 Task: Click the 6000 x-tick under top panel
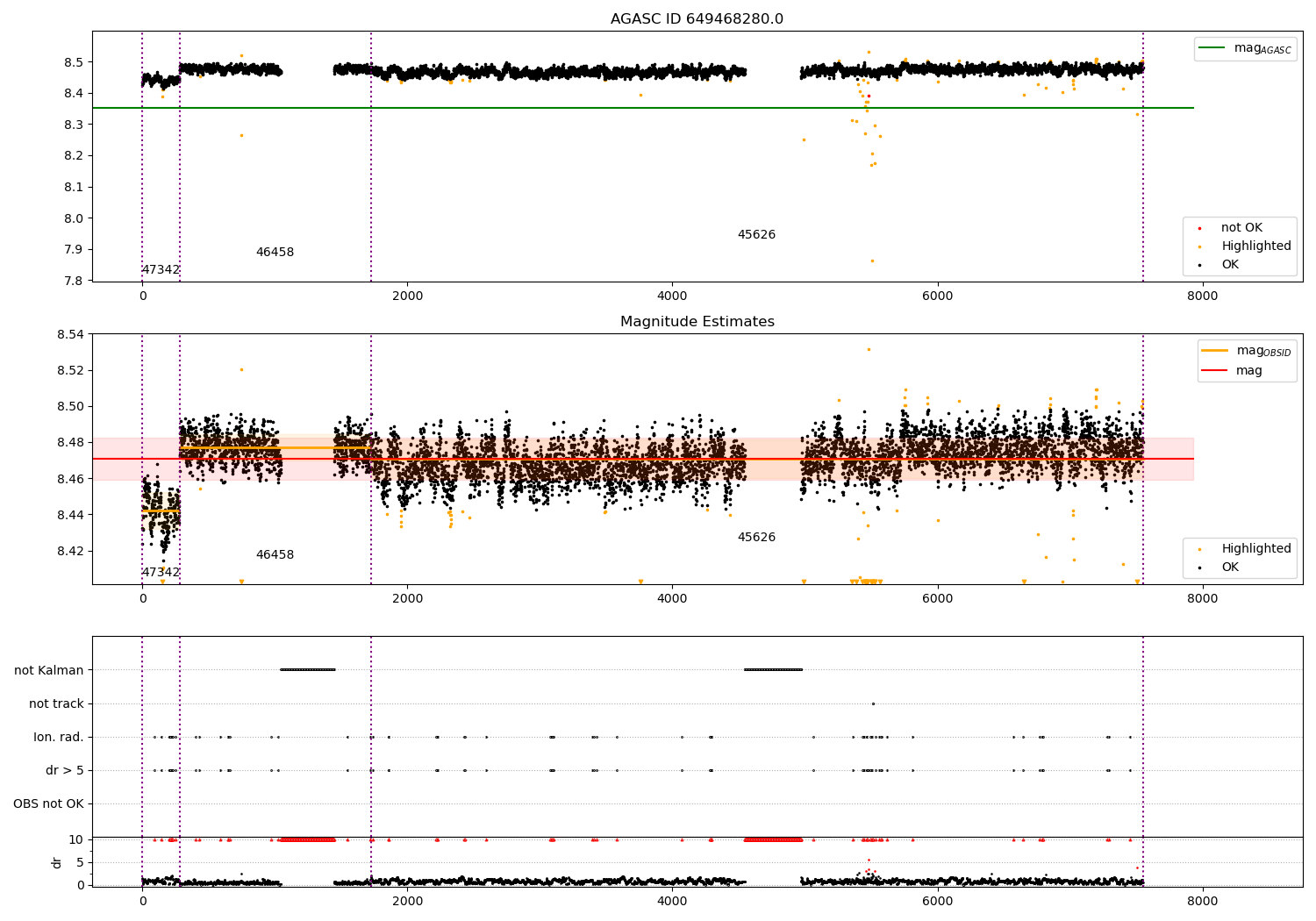(937, 296)
